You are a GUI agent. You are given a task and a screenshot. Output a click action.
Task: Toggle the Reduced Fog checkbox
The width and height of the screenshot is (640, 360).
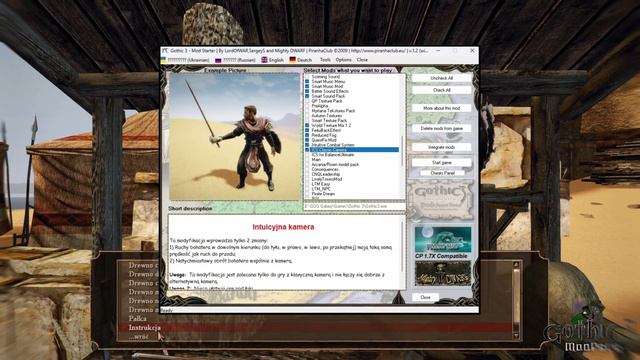pos(307,135)
